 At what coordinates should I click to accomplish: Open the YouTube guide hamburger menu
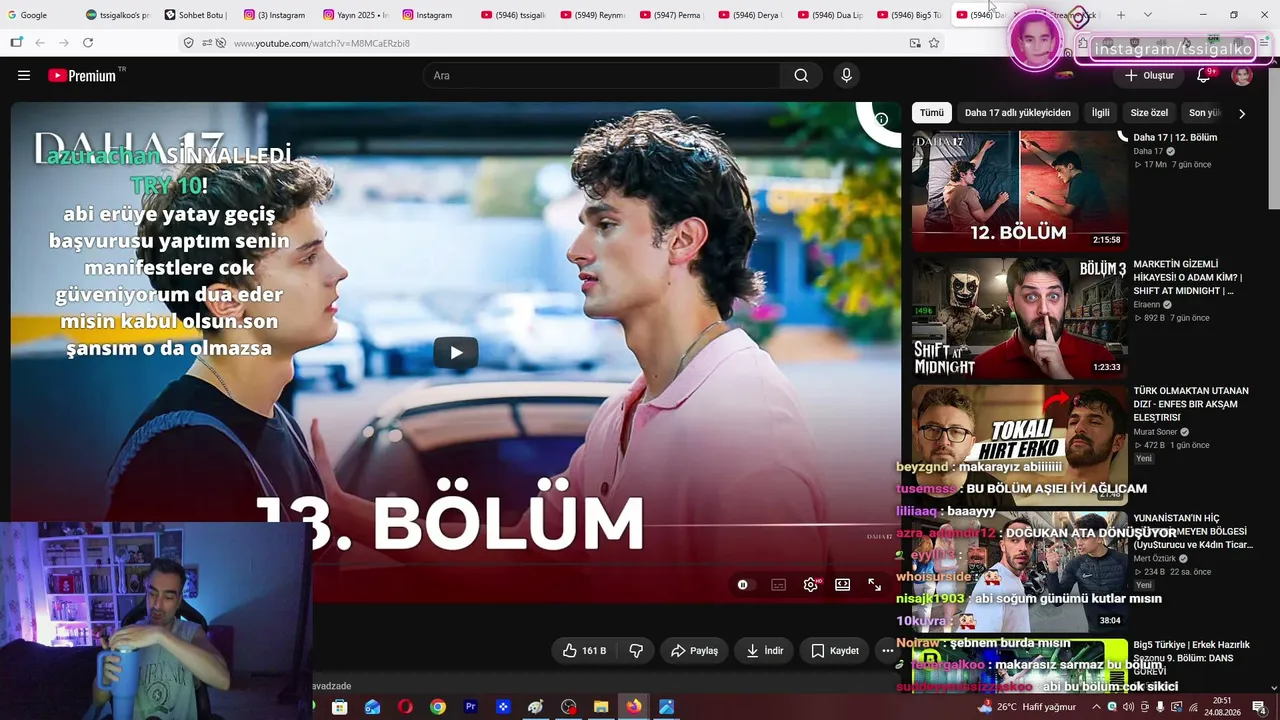point(24,75)
